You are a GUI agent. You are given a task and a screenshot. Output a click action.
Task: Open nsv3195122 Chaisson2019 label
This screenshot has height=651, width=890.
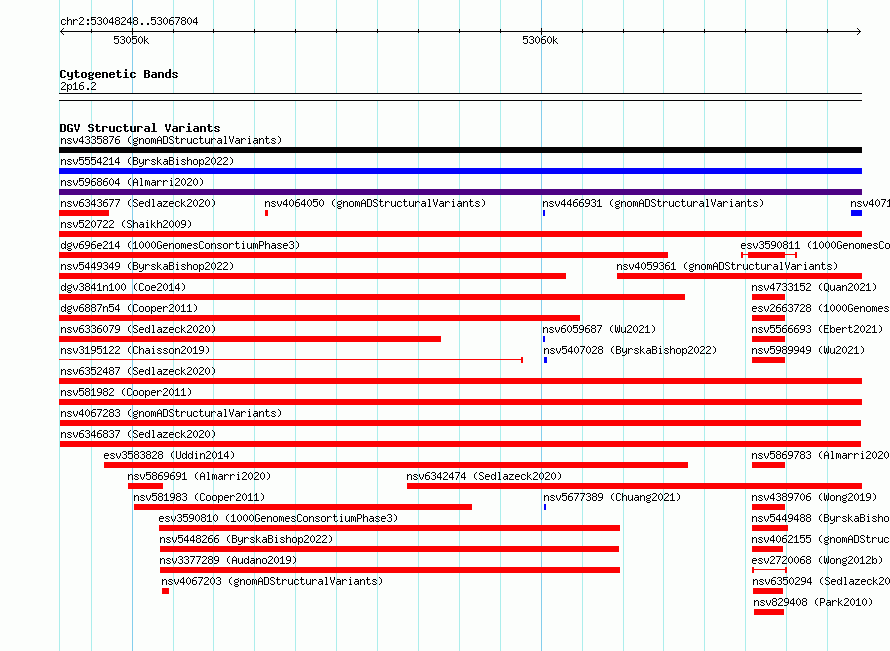(x=135, y=350)
